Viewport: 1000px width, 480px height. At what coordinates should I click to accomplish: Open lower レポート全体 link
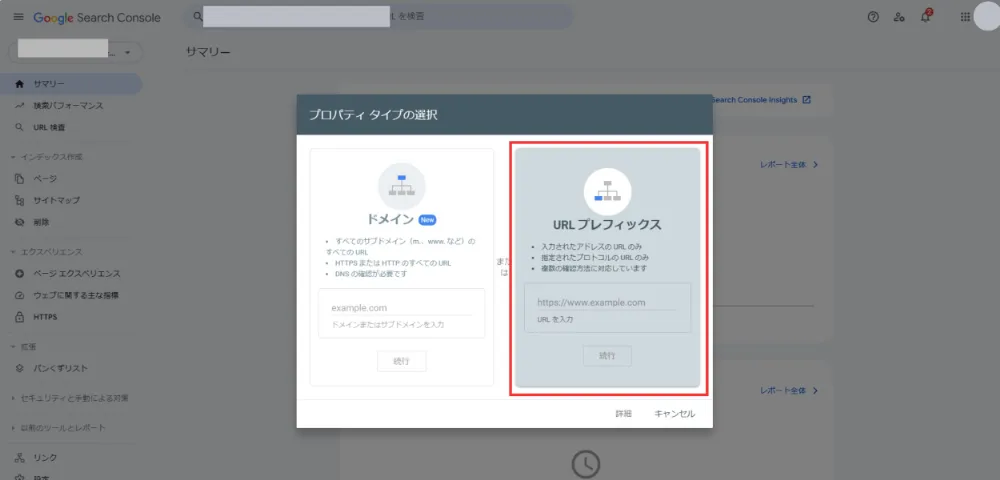(x=789, y=390)
